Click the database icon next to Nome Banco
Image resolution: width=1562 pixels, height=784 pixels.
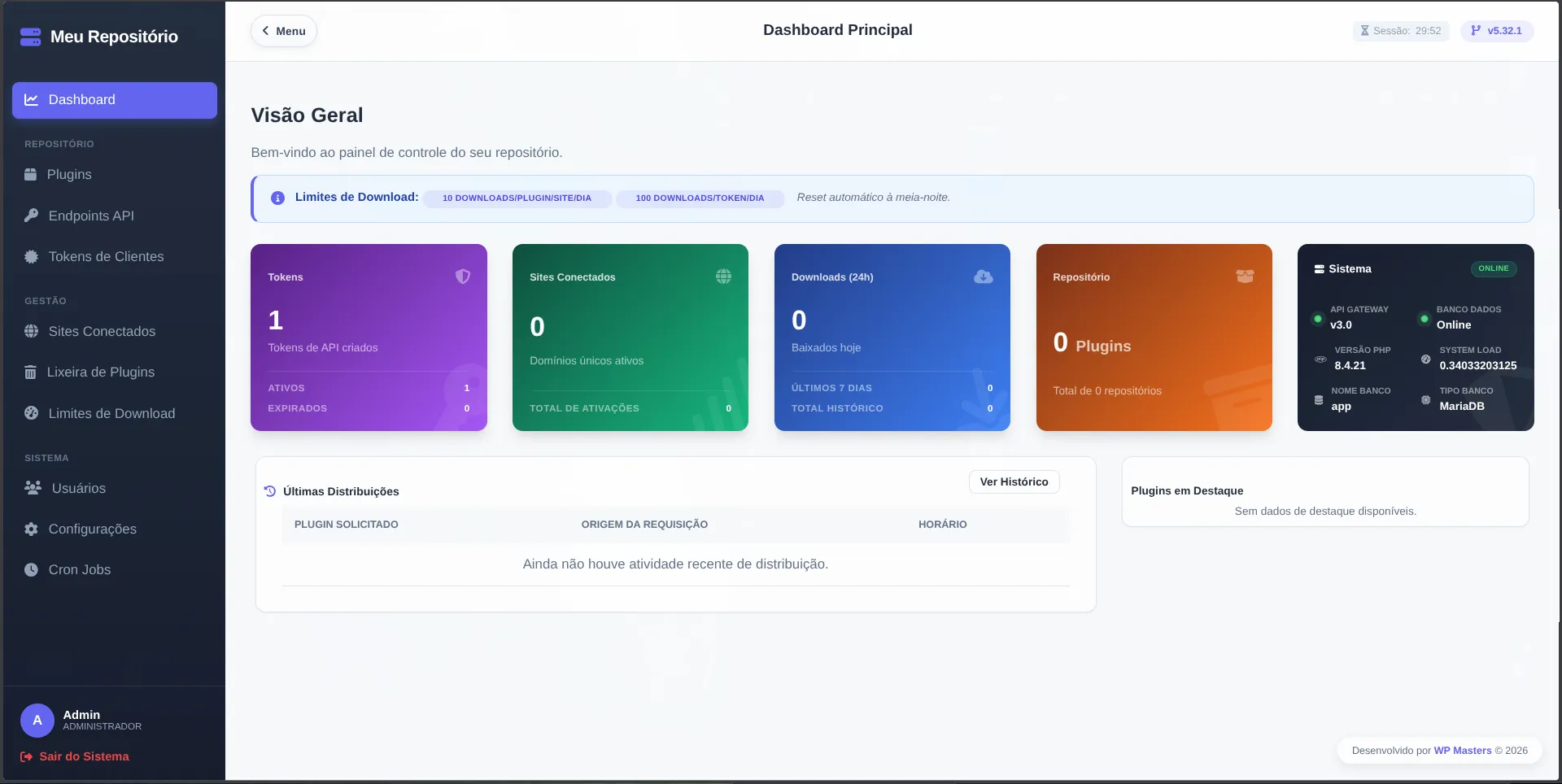[1319, 399]
